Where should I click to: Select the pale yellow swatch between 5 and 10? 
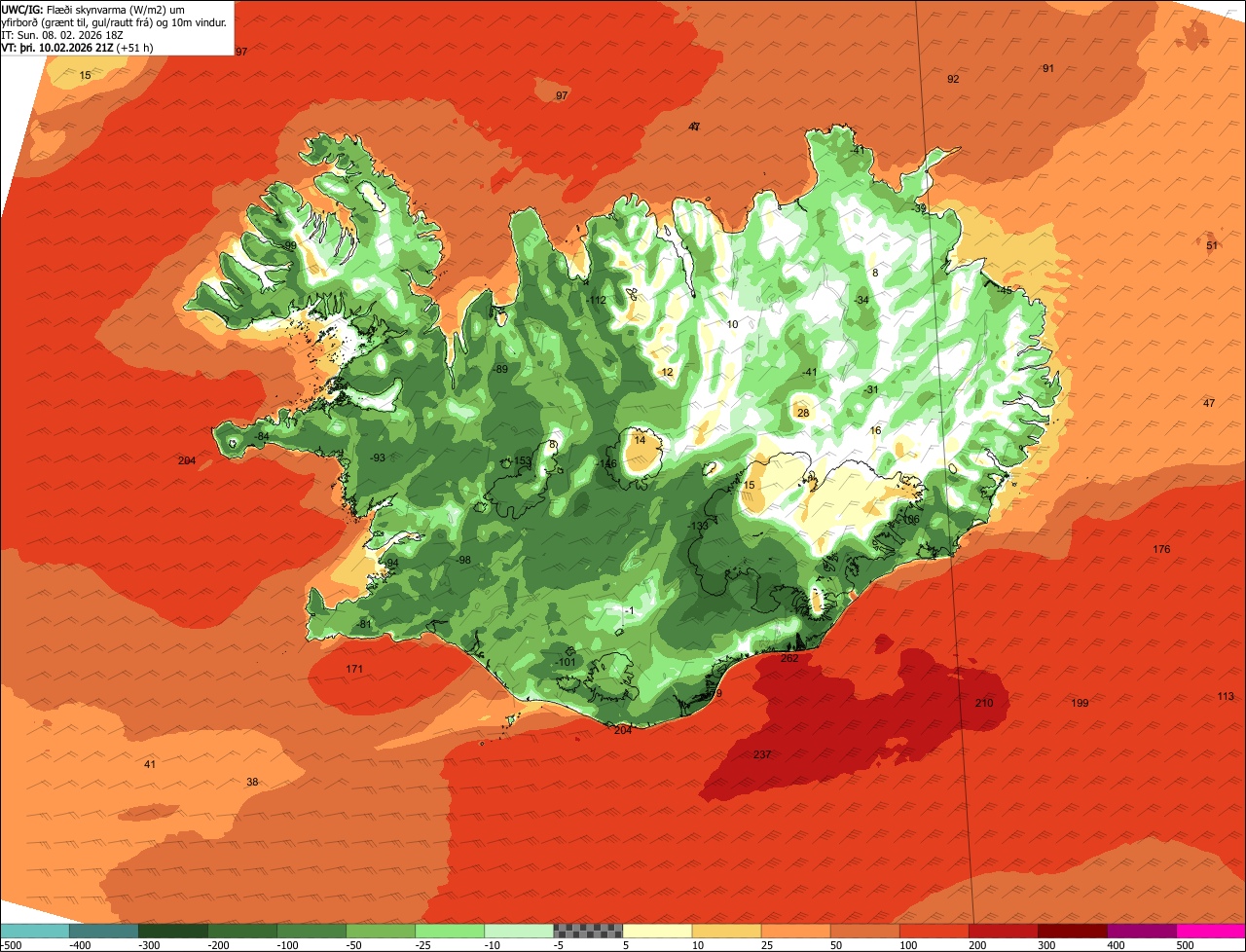click(x=657, y=931)
